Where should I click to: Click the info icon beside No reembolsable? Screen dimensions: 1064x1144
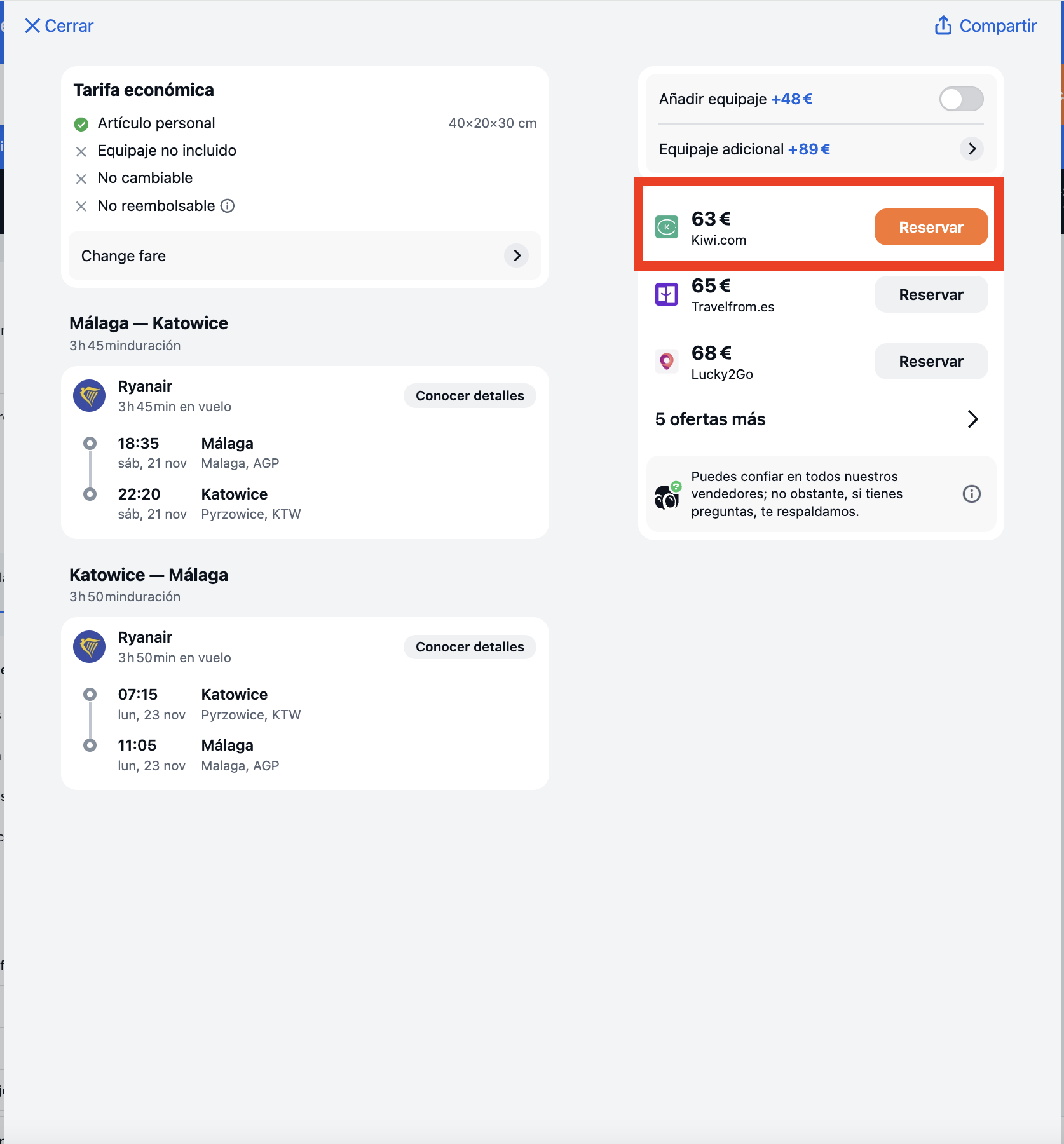228,206
